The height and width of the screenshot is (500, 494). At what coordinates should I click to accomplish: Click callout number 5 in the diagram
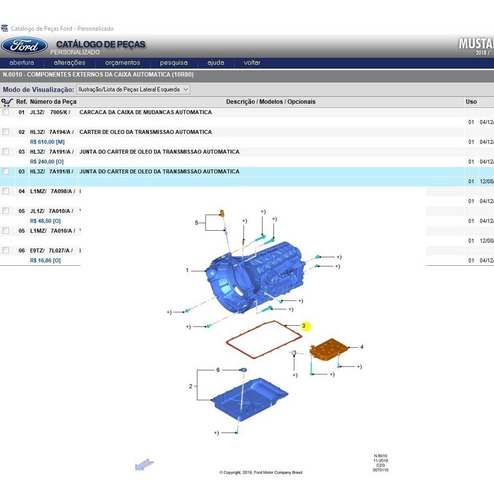point(196,222)
